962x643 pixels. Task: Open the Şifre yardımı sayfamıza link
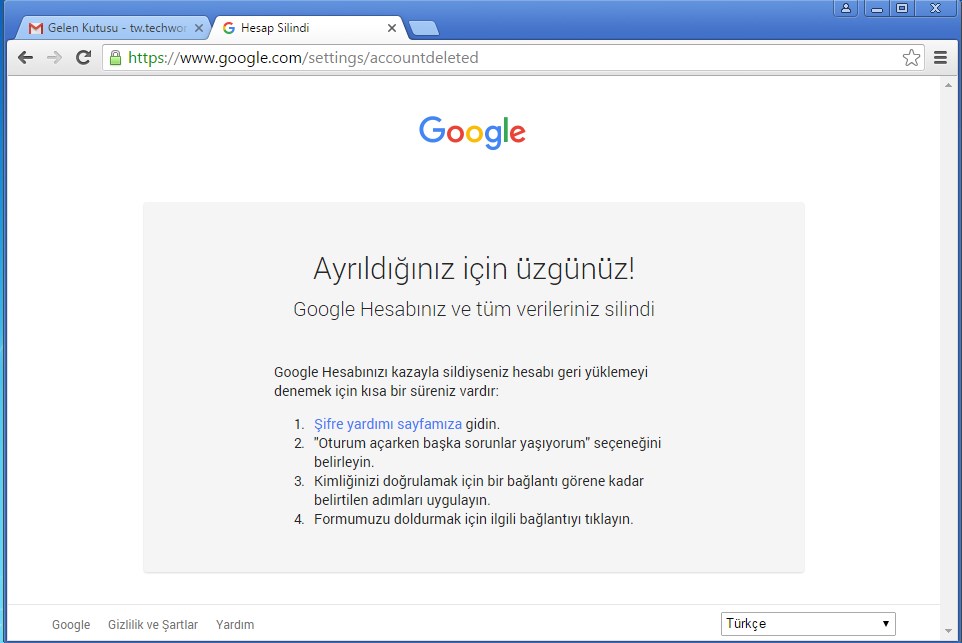tap(388, 424)
